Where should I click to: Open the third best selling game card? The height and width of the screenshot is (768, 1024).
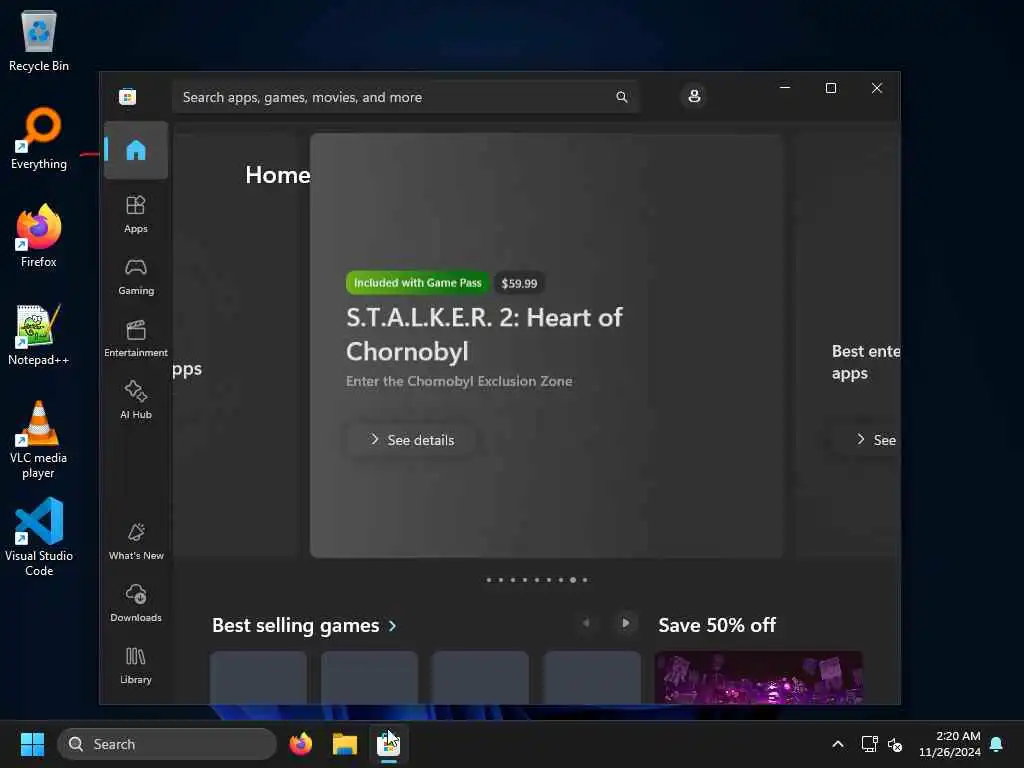tap(481, 677)
